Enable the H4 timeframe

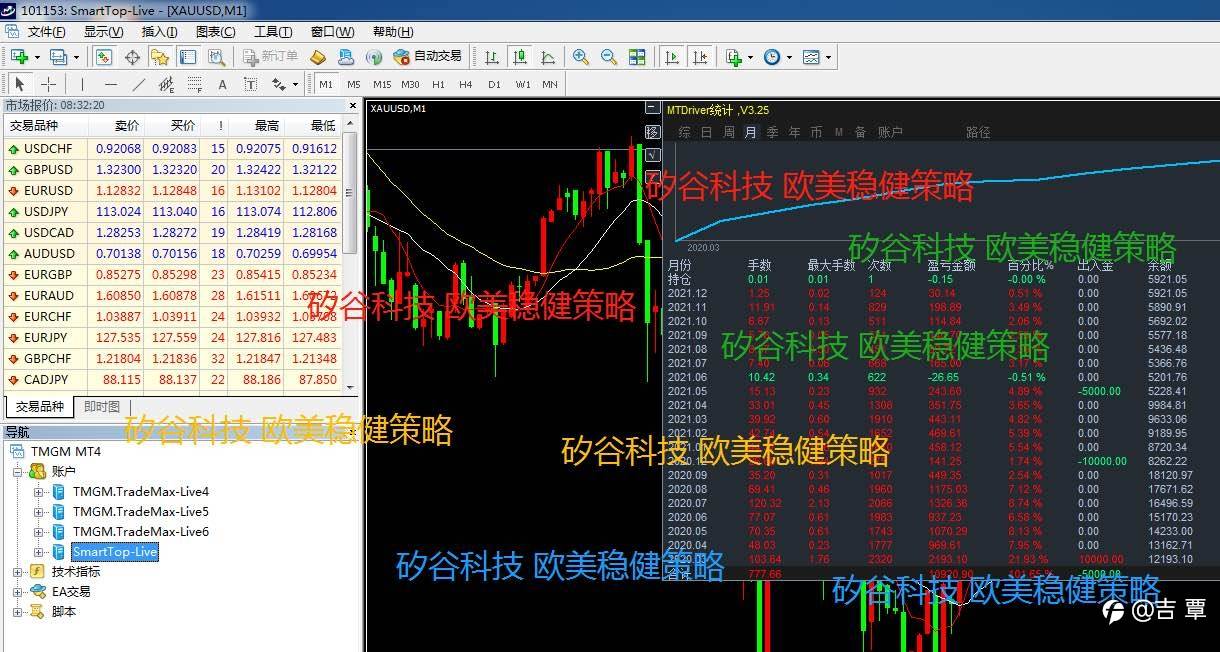[466, 85]
